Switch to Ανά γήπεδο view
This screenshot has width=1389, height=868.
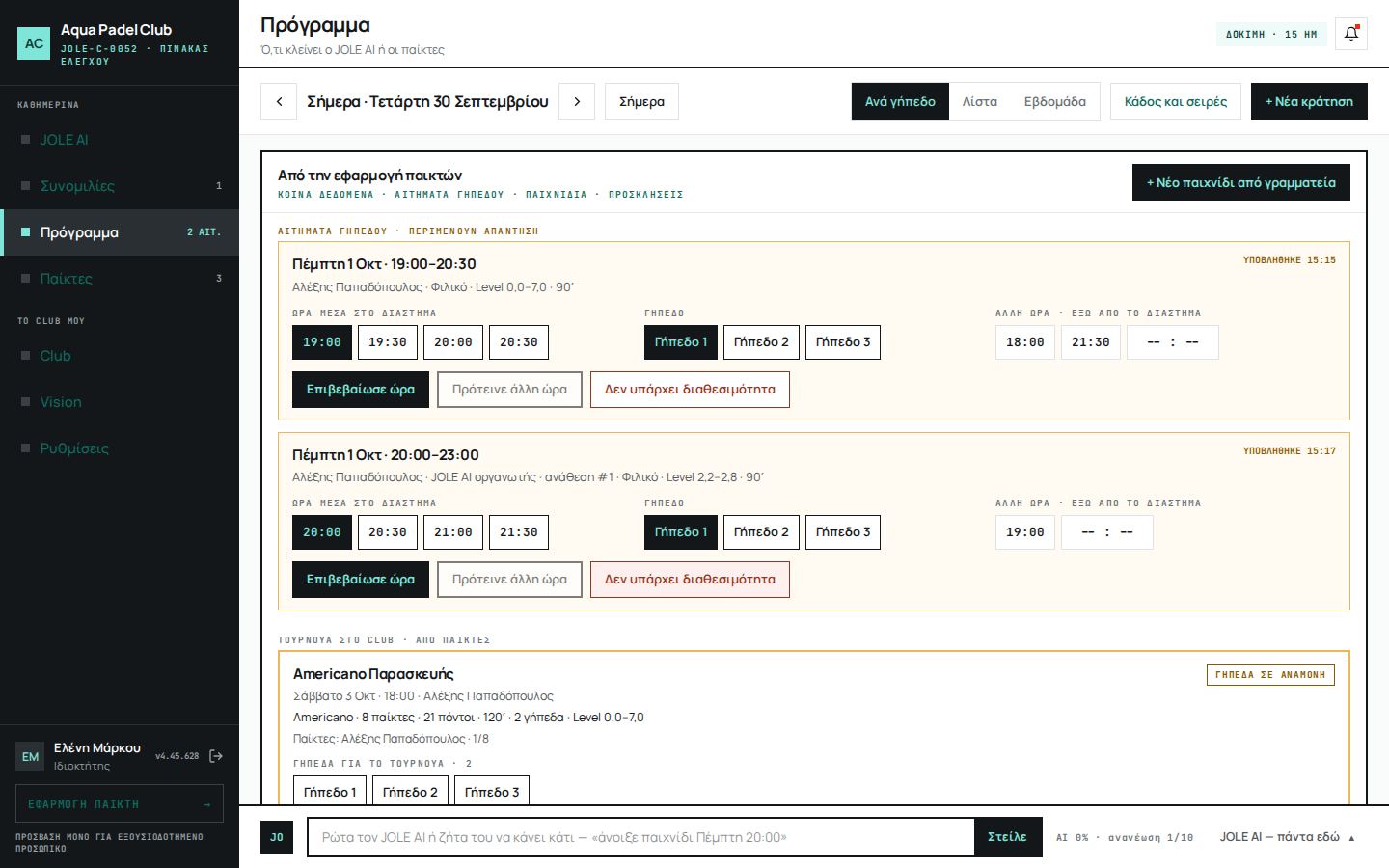[x=900, y=101]
